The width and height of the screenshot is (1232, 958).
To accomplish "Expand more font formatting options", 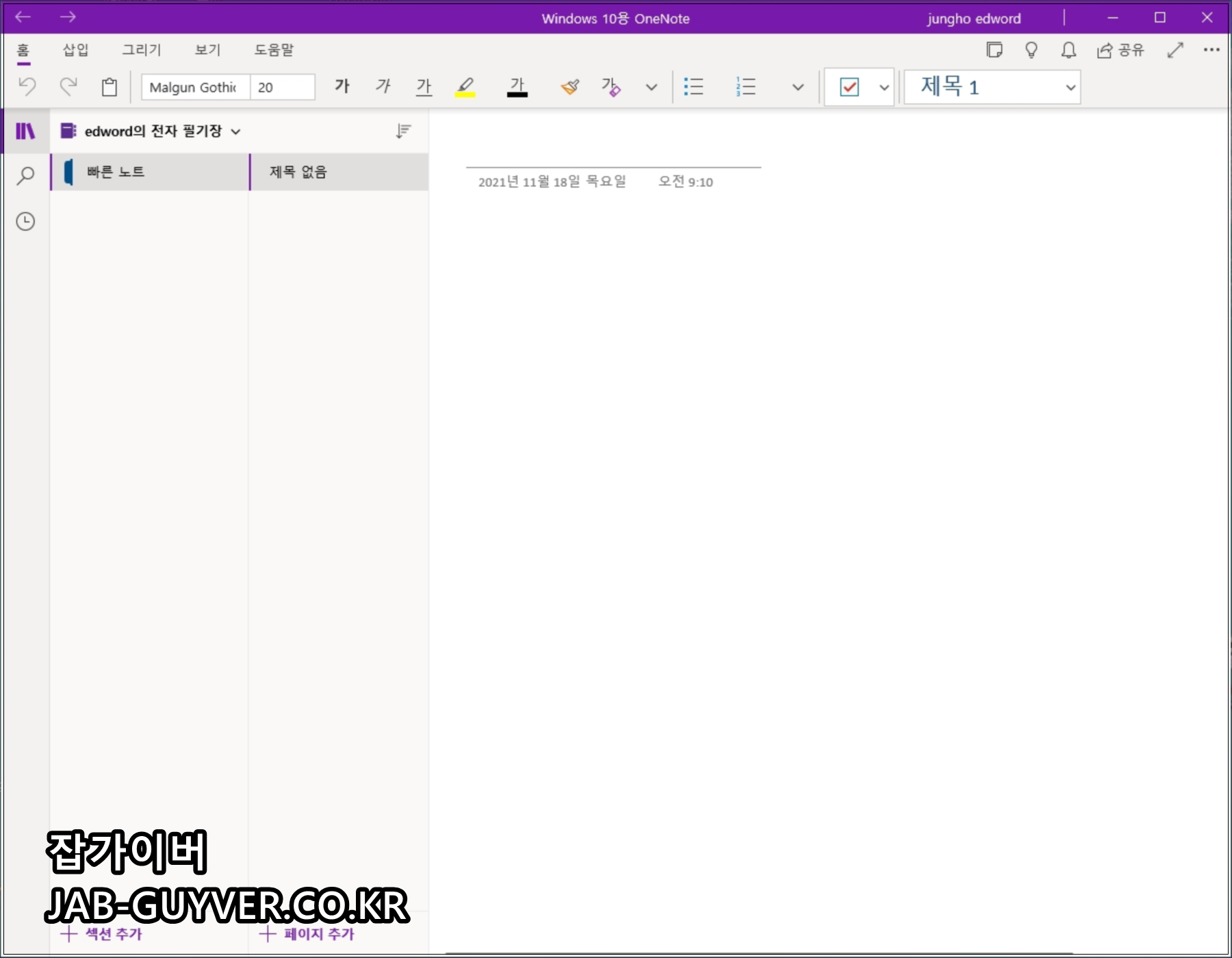I will pos(652,87).
